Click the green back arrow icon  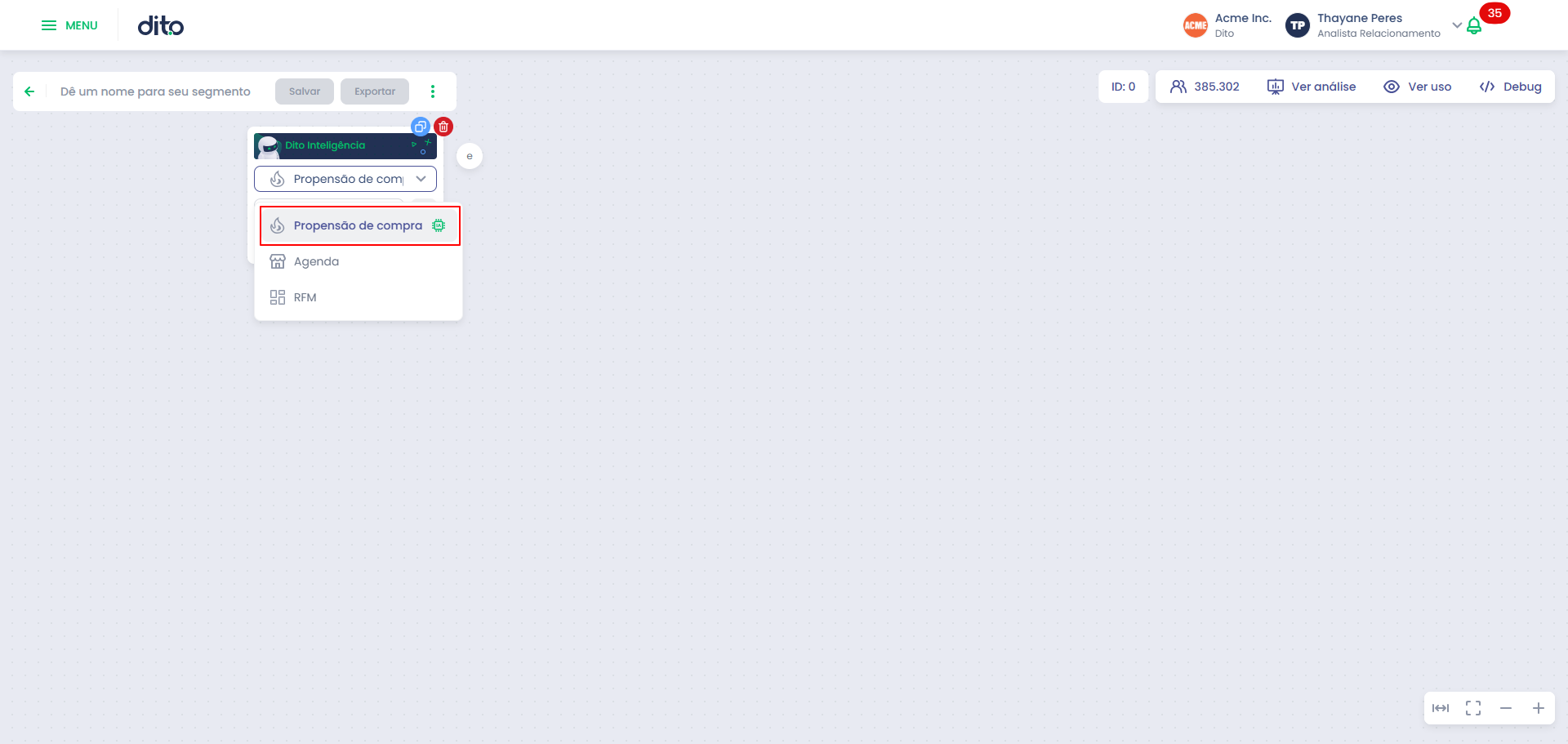tap(29, 91)
